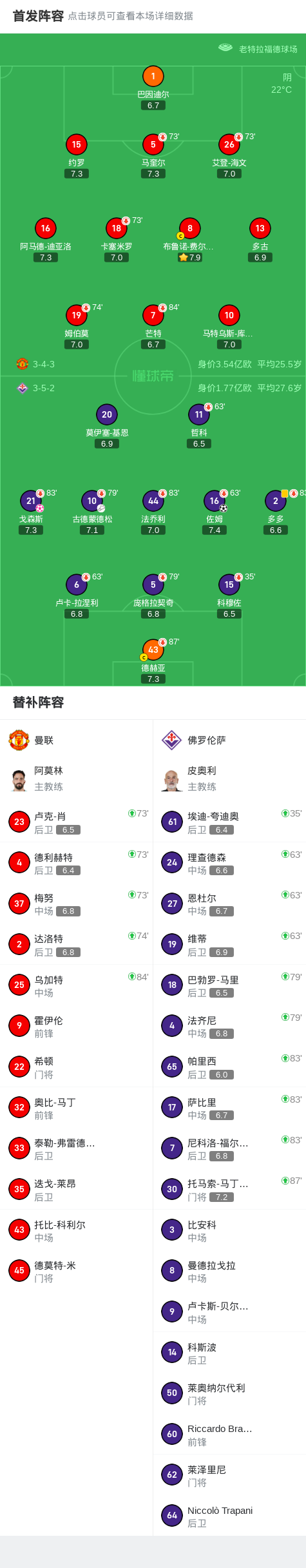View coach 皮奥利 profile photo
306x1568 pixels.
click(172, 780)
